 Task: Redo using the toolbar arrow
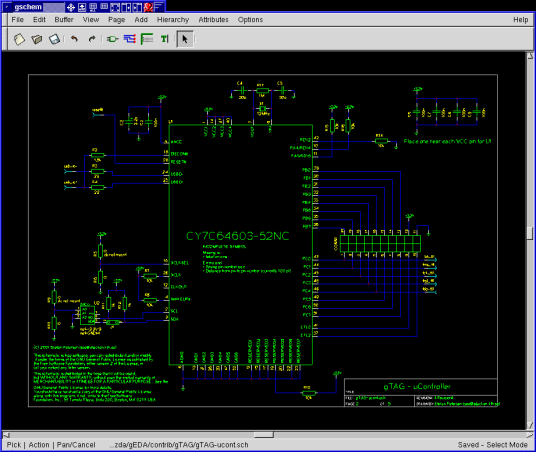(92, 39)
